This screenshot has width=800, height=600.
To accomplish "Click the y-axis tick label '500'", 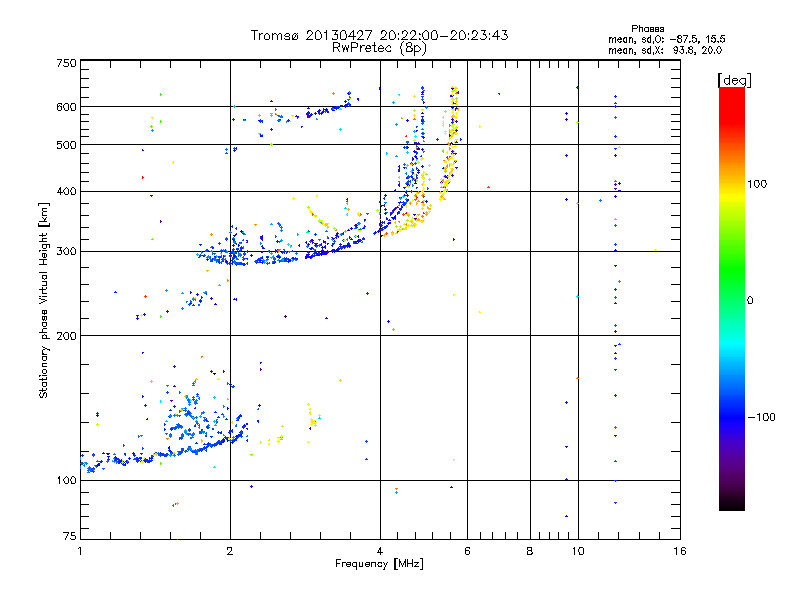I will pyautogui.click(x=66, y=145).
